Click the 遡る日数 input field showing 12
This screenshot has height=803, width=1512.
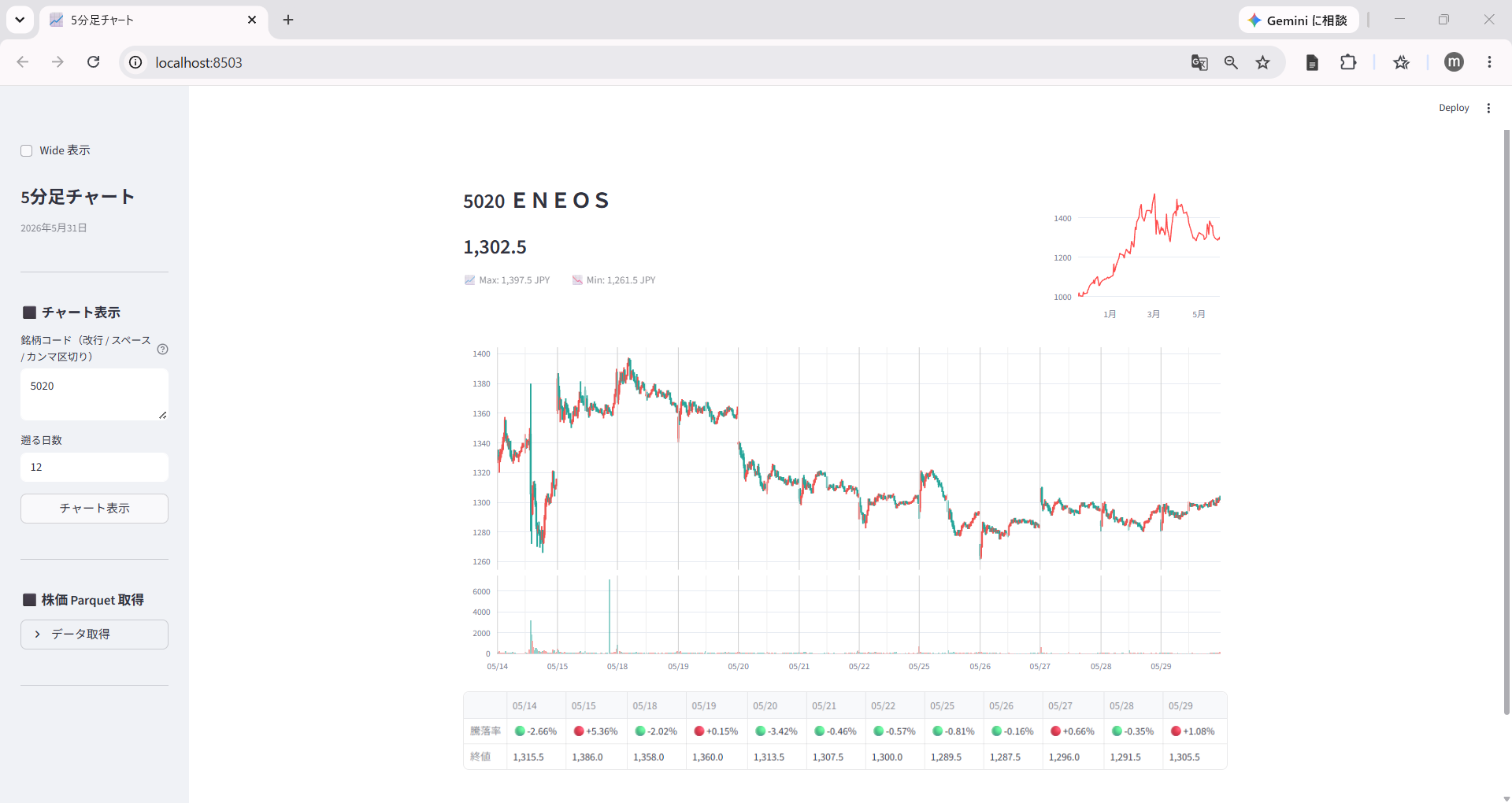[x=94, y=467]
